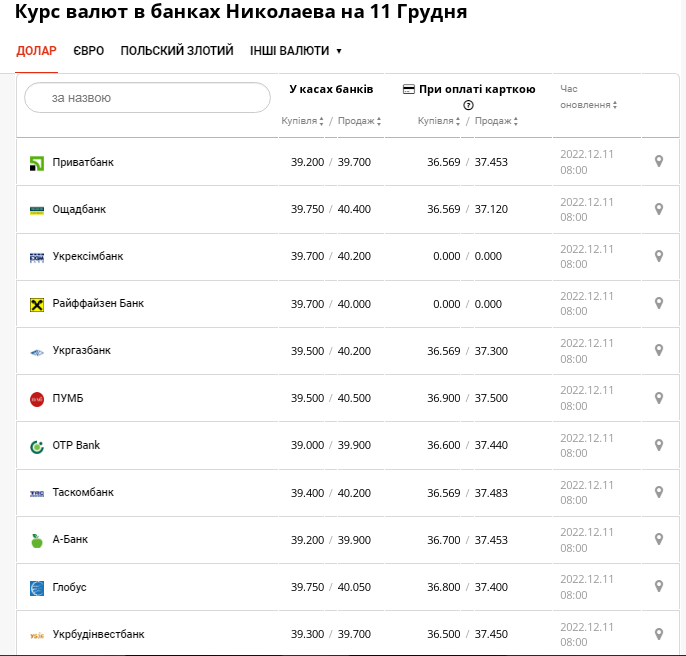Click the Укрексімбанк logo icon
Image resolution: width=686 pixels, height=656 pixels.
point(37,258)
